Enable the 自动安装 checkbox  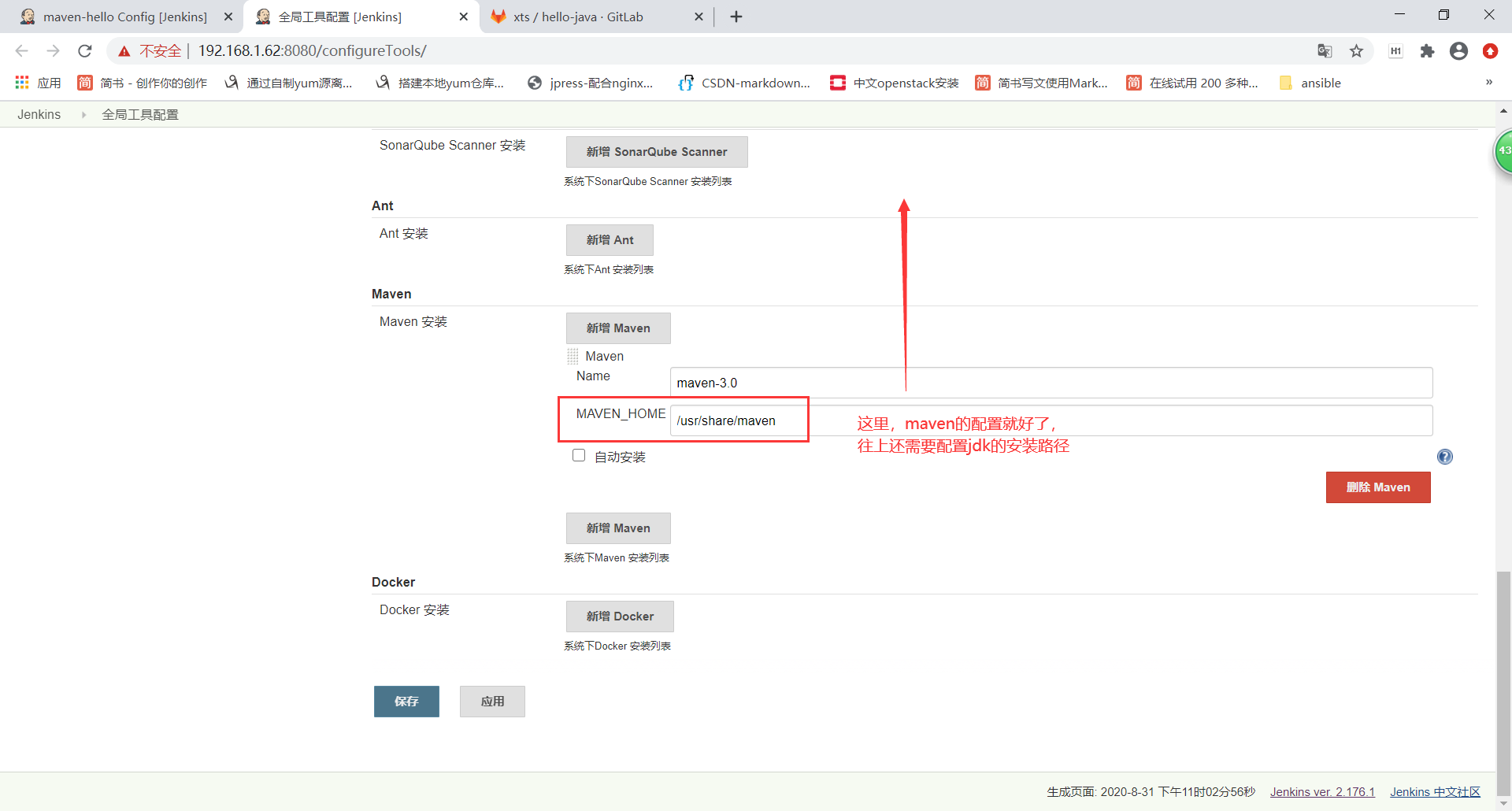point(579,455)
